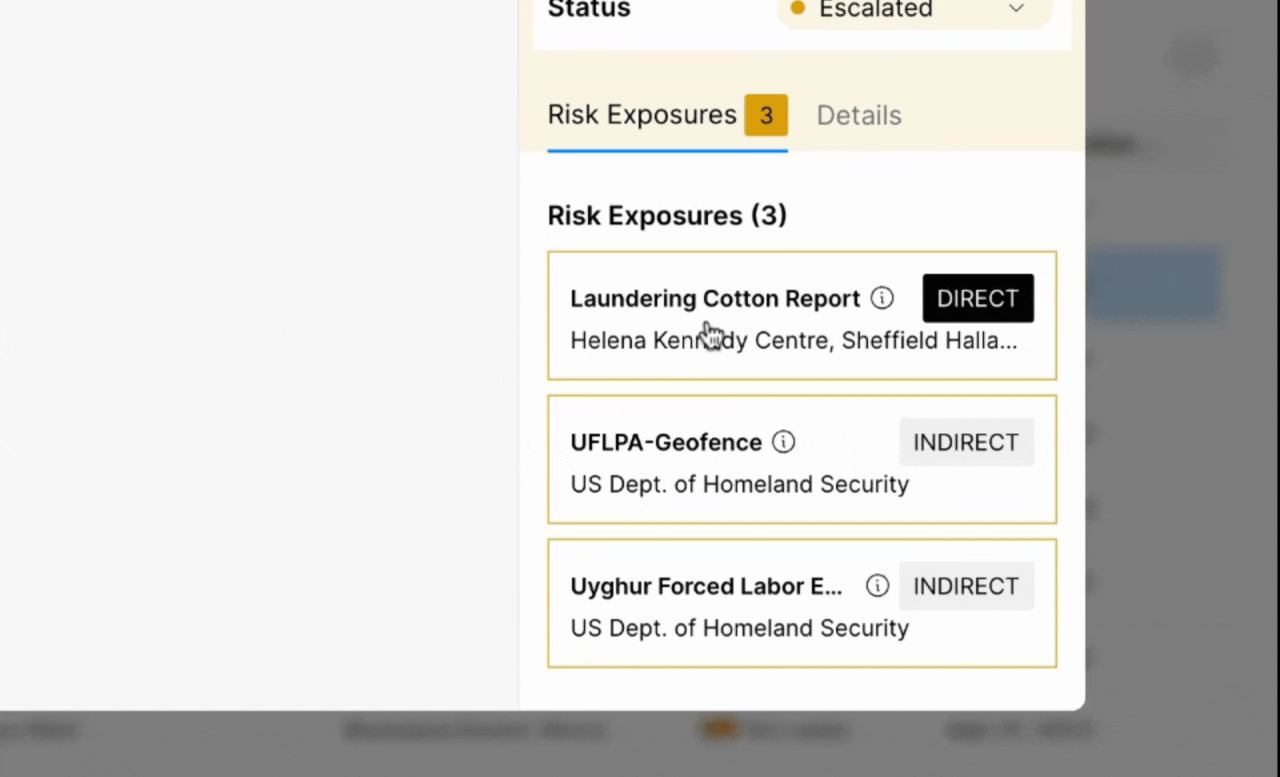1280x777 pixels.
Task: Click the UFLPA-Geofence info icon
Action: 784,442
